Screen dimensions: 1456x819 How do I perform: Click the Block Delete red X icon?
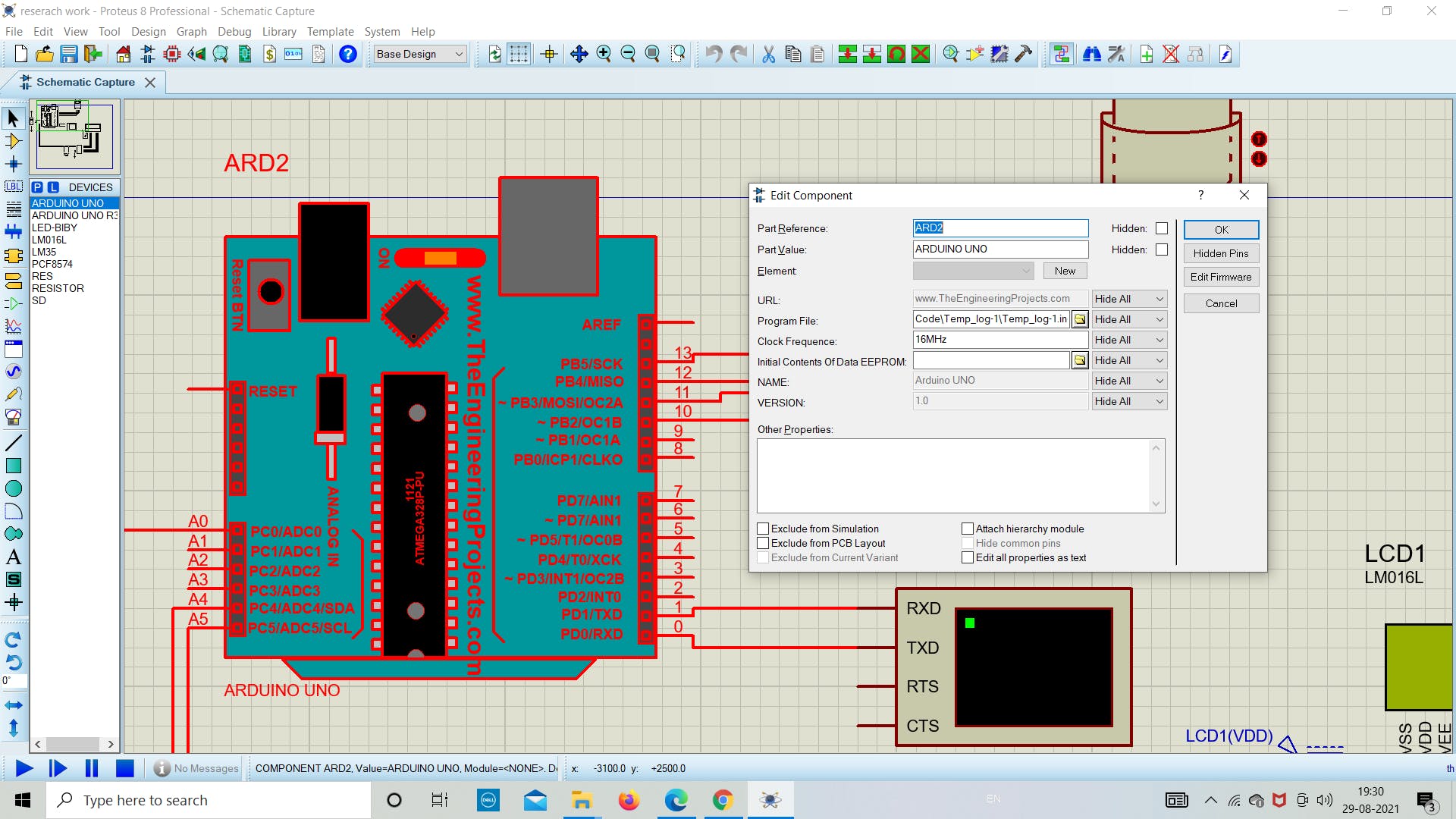click(921, 54)
